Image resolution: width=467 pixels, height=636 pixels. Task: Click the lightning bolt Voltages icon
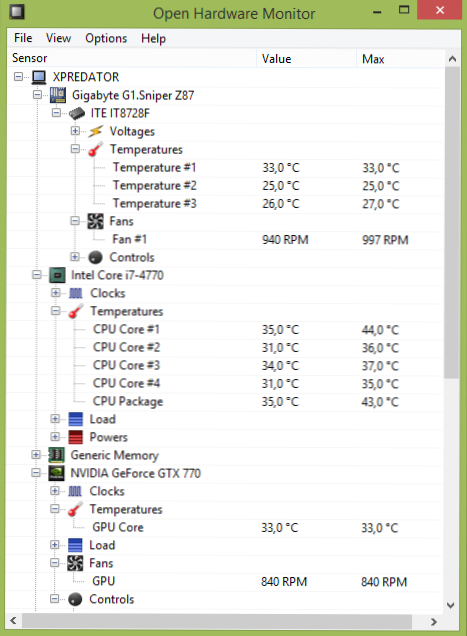pyautogui.click(x=96, y=131)
